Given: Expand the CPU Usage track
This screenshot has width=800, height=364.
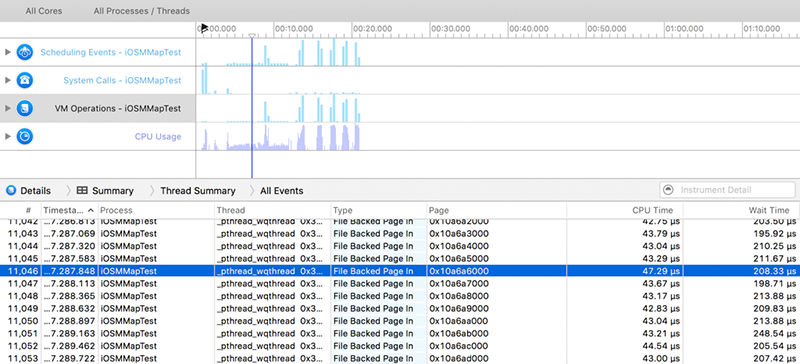Looking at the screenshot, I should click(x=8, y=136).
